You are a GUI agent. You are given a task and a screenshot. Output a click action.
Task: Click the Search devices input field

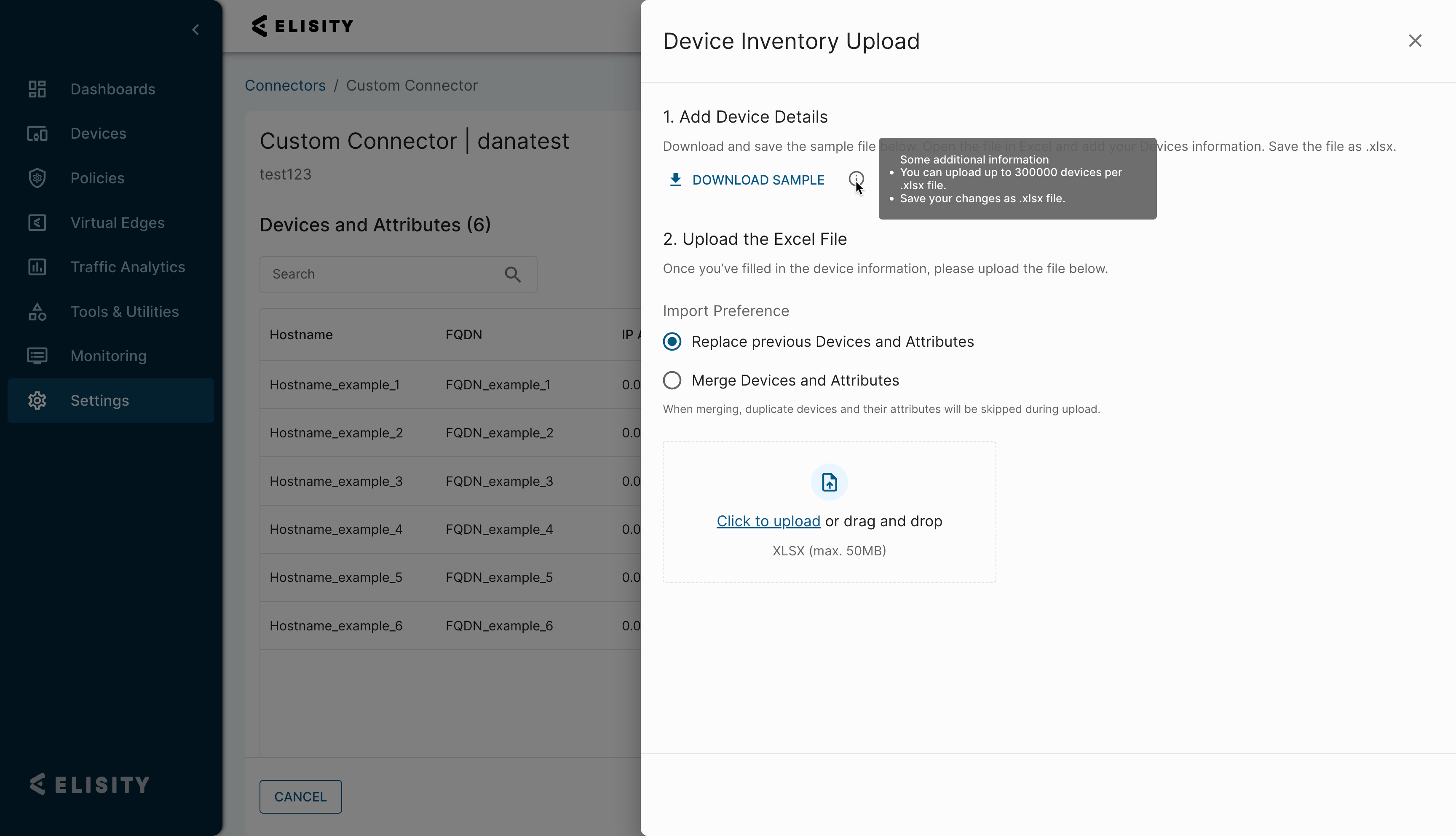pos(398,274)
